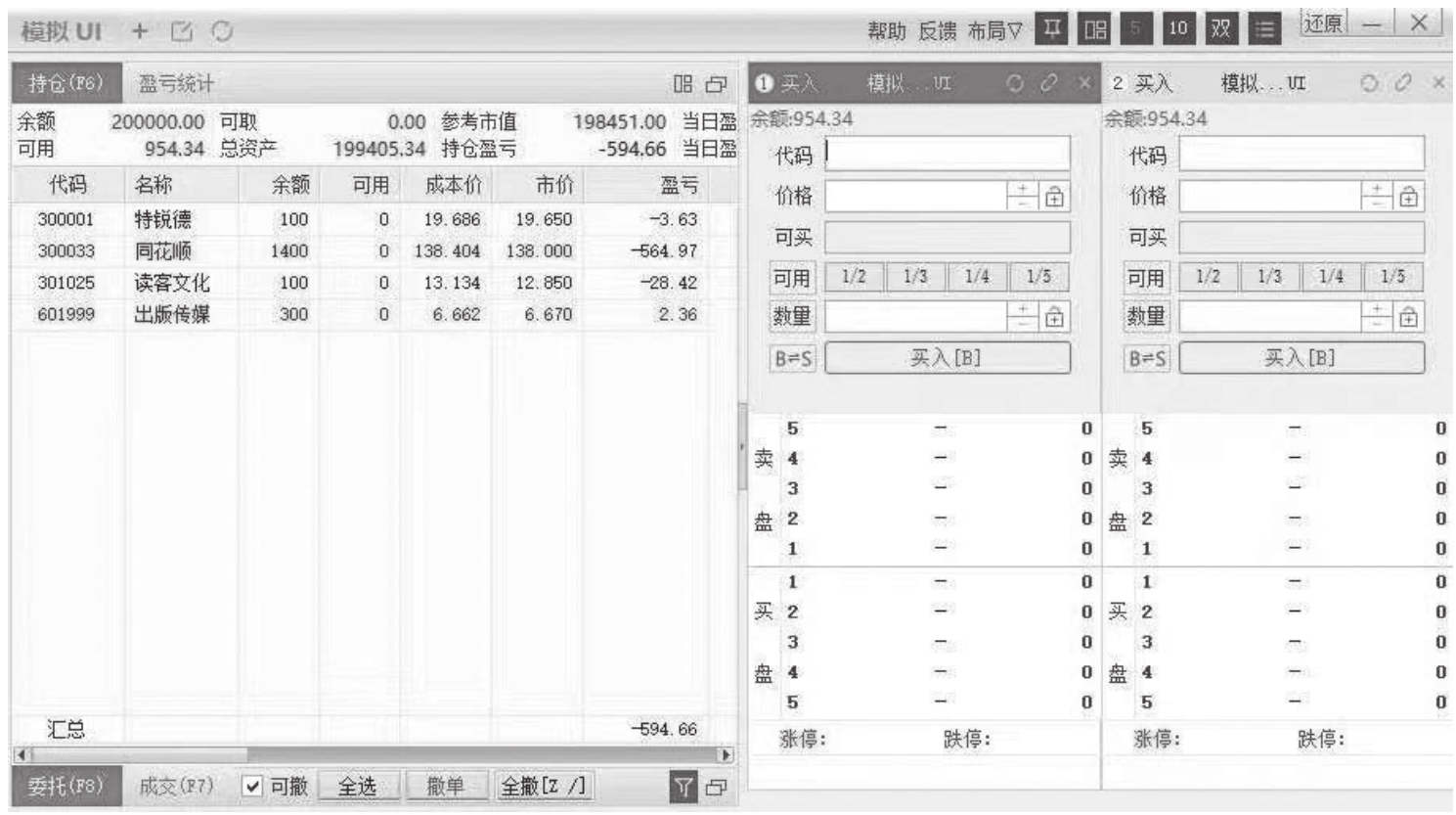Click the holdings horizontal scrollbar

[x=374, y=755]
